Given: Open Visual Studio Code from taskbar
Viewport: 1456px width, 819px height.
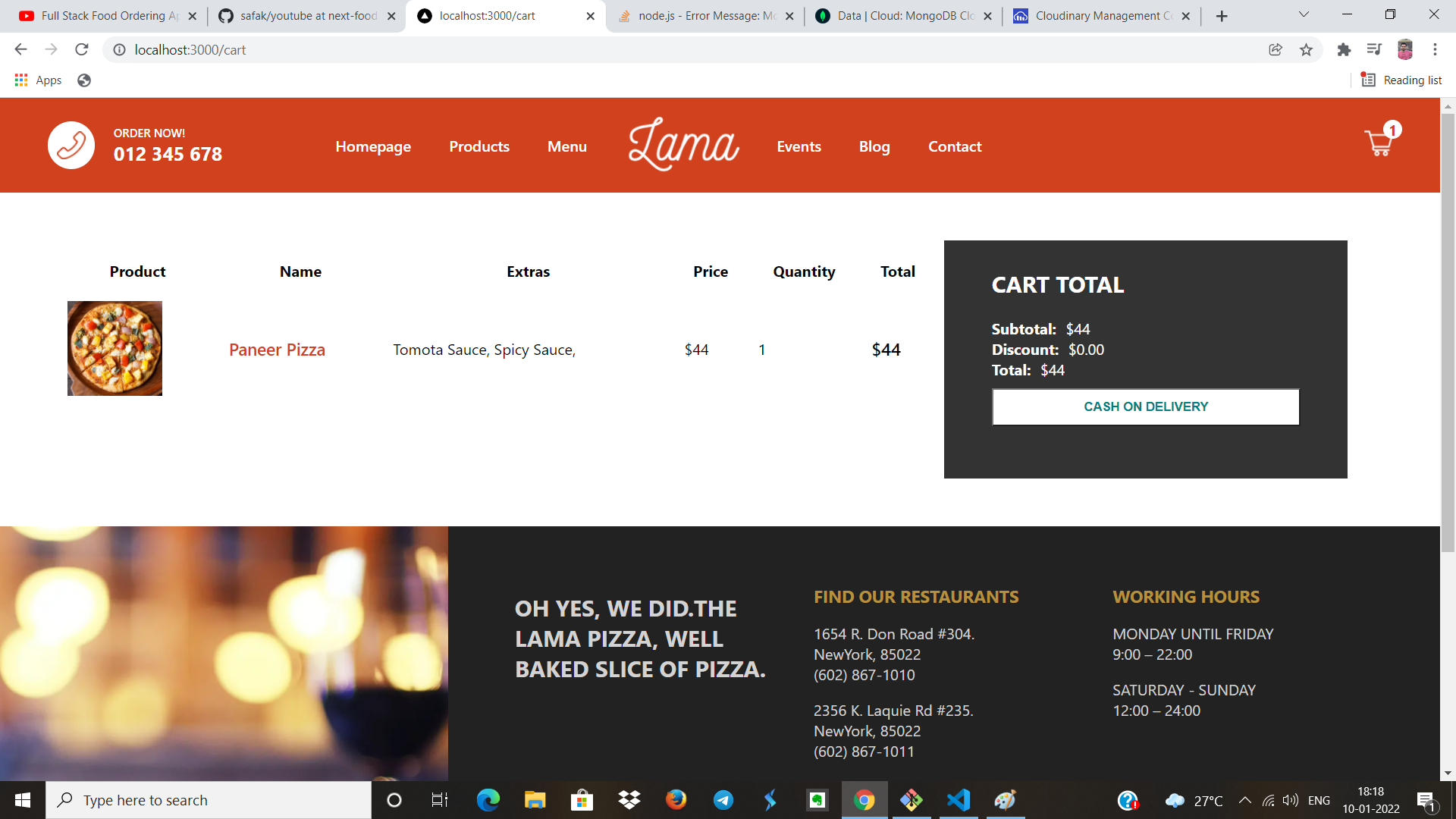Looking at the screenshot, I should pyautogui.click(x=959, y=800).
